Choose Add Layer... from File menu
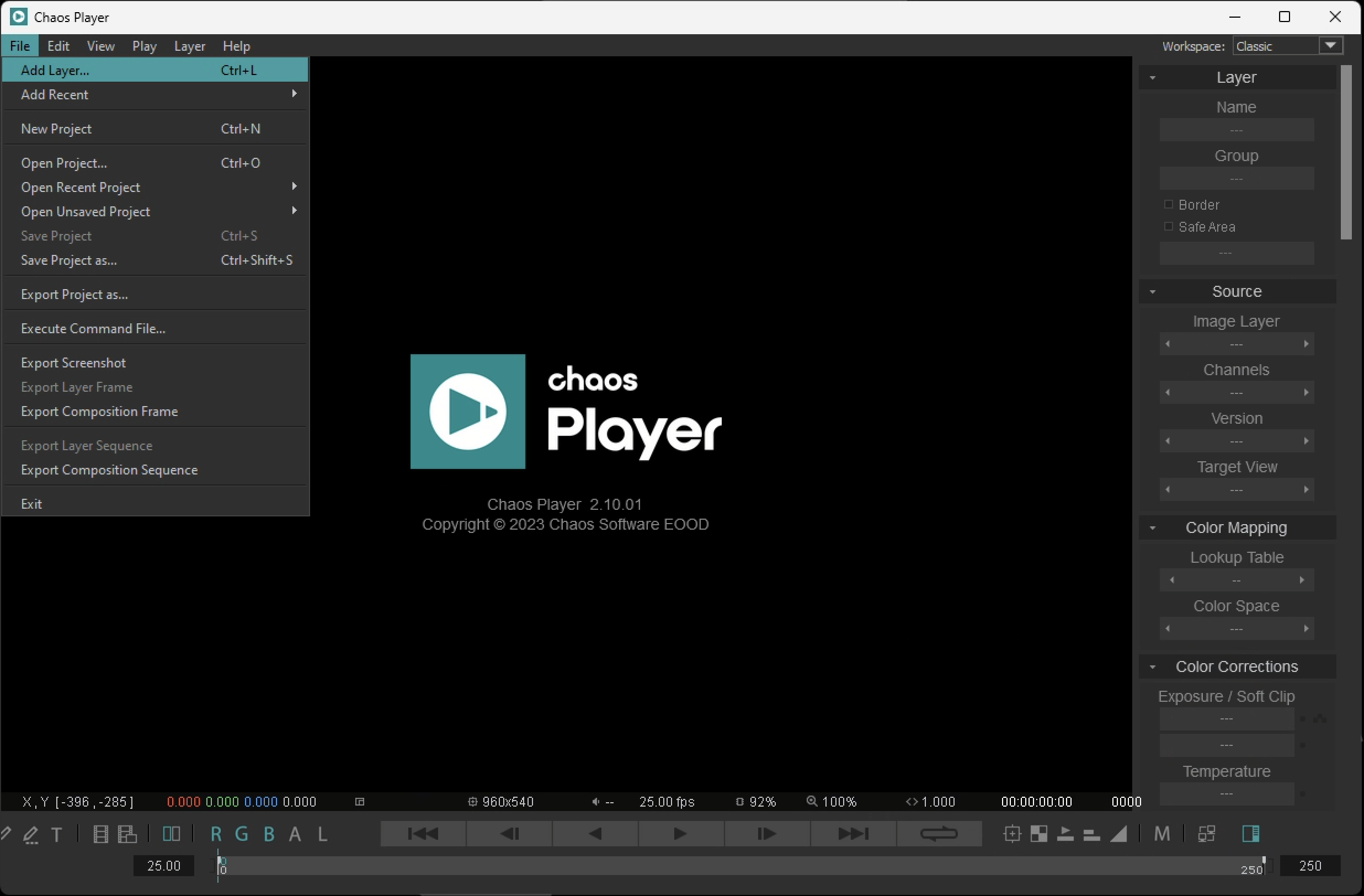Image resolution: width=1364 pixels, height=896 pixels. tap(155, 70)
